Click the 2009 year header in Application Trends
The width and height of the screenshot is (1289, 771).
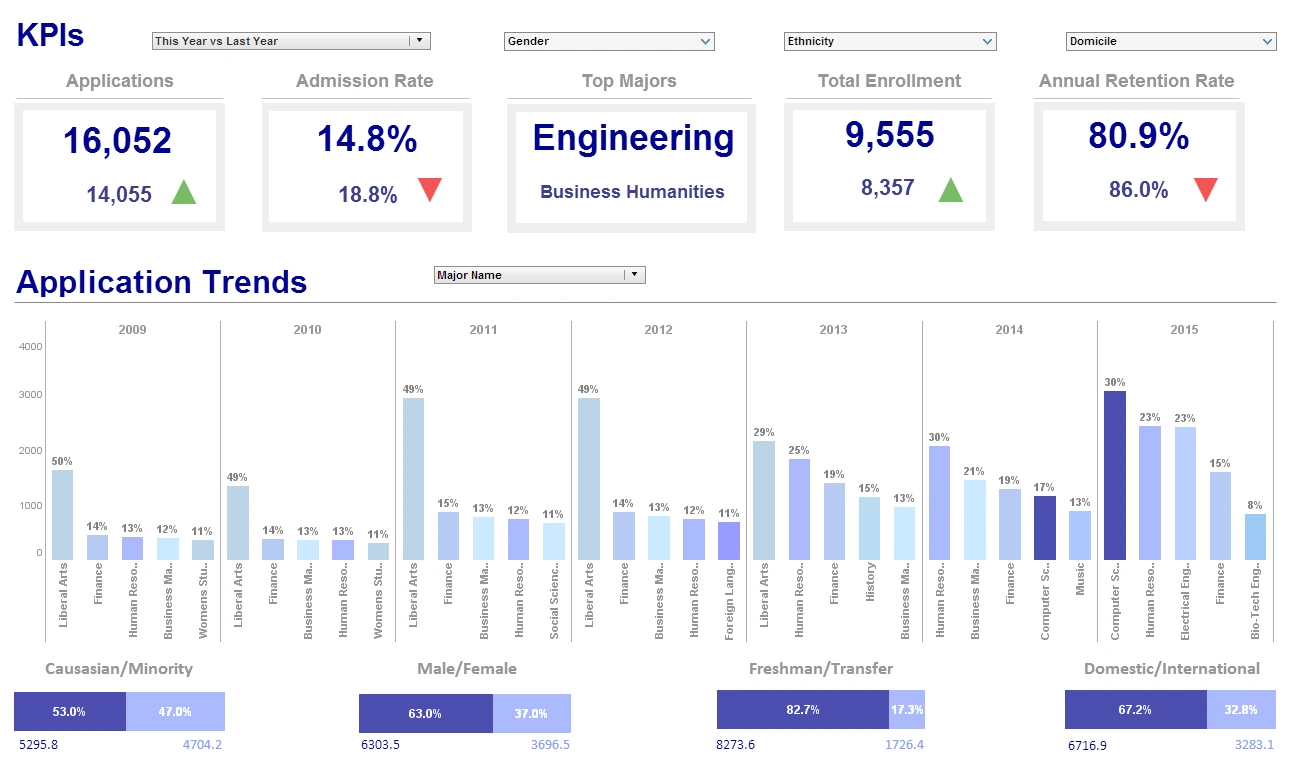[x=132, y=329]
